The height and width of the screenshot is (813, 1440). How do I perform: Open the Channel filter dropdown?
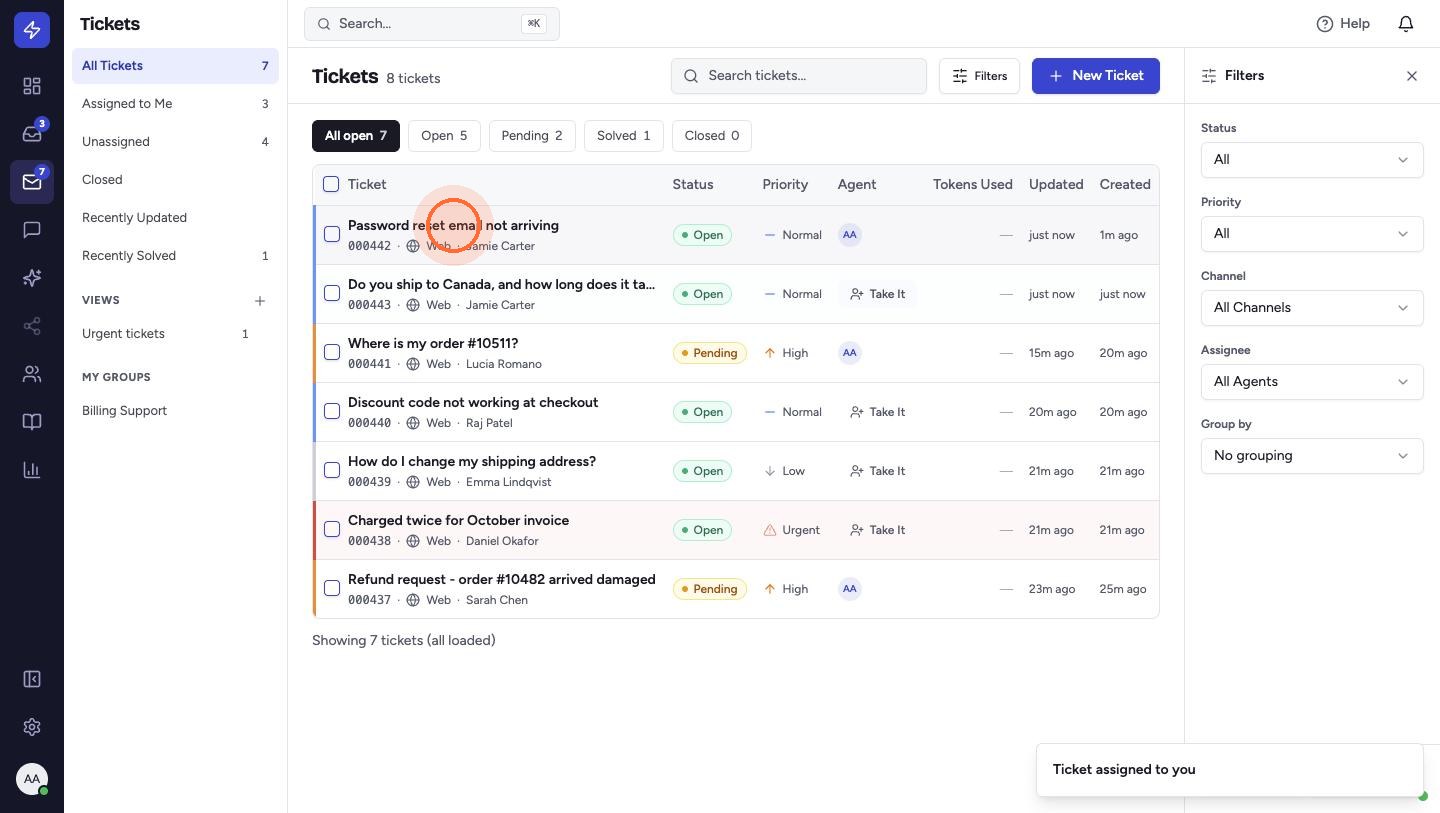pyautogui.click(x=1312, y=308)
